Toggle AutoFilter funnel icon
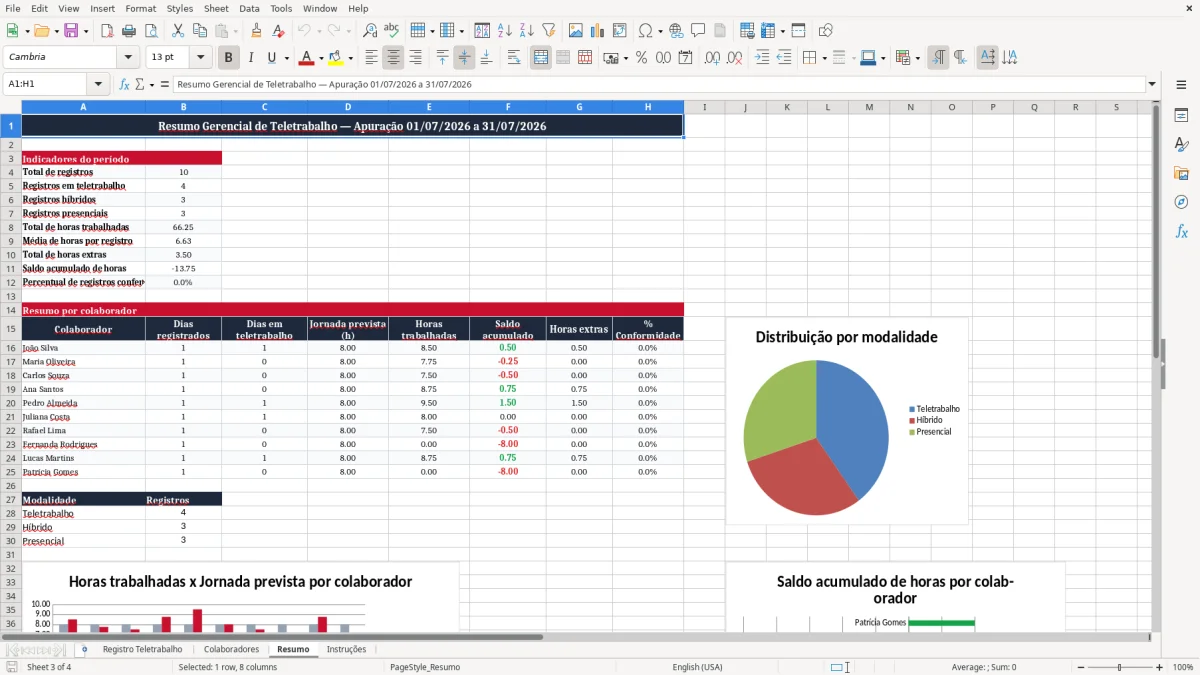 (548, 31)
